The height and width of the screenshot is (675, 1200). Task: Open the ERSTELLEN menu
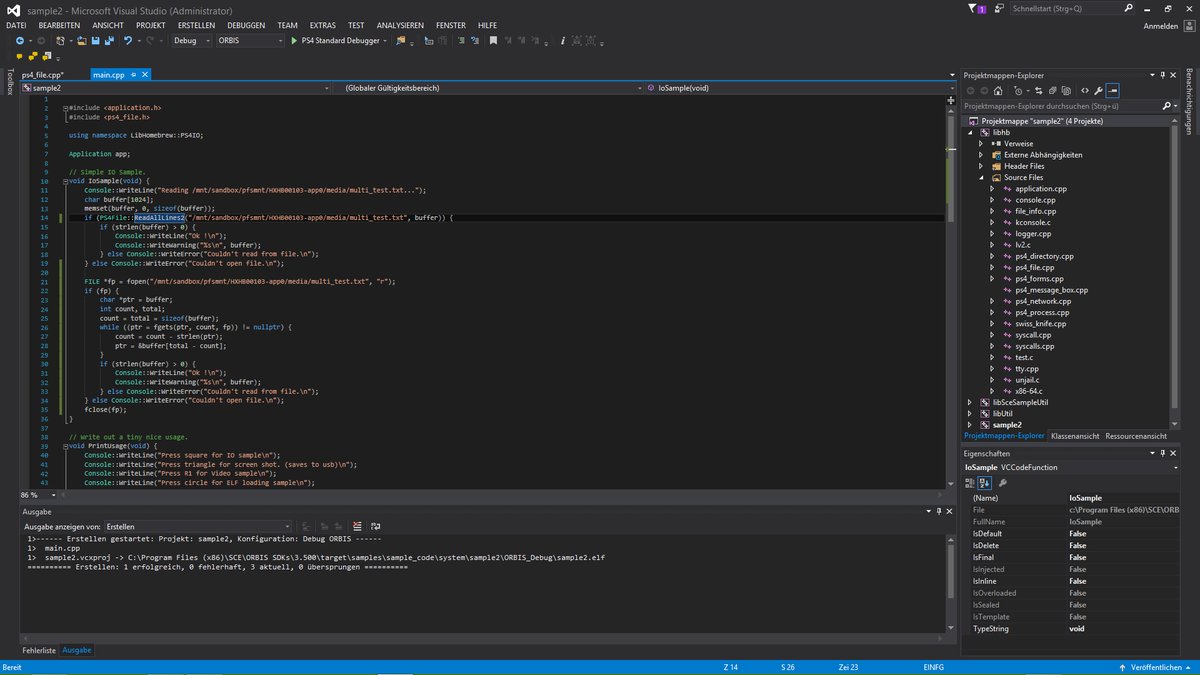(196, 24)
